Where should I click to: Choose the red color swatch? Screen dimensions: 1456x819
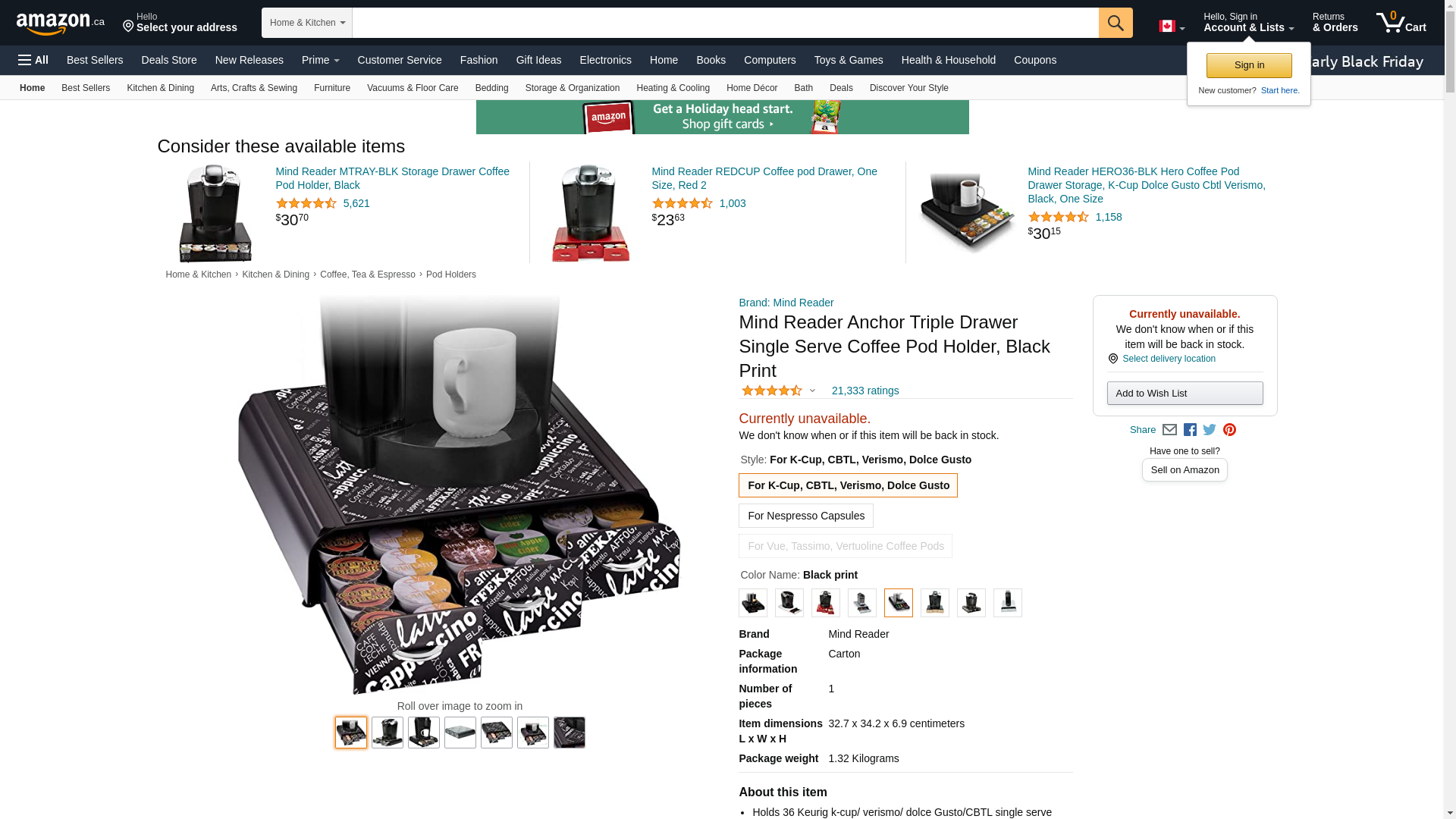pyautogui.click(x=826, y=603)
